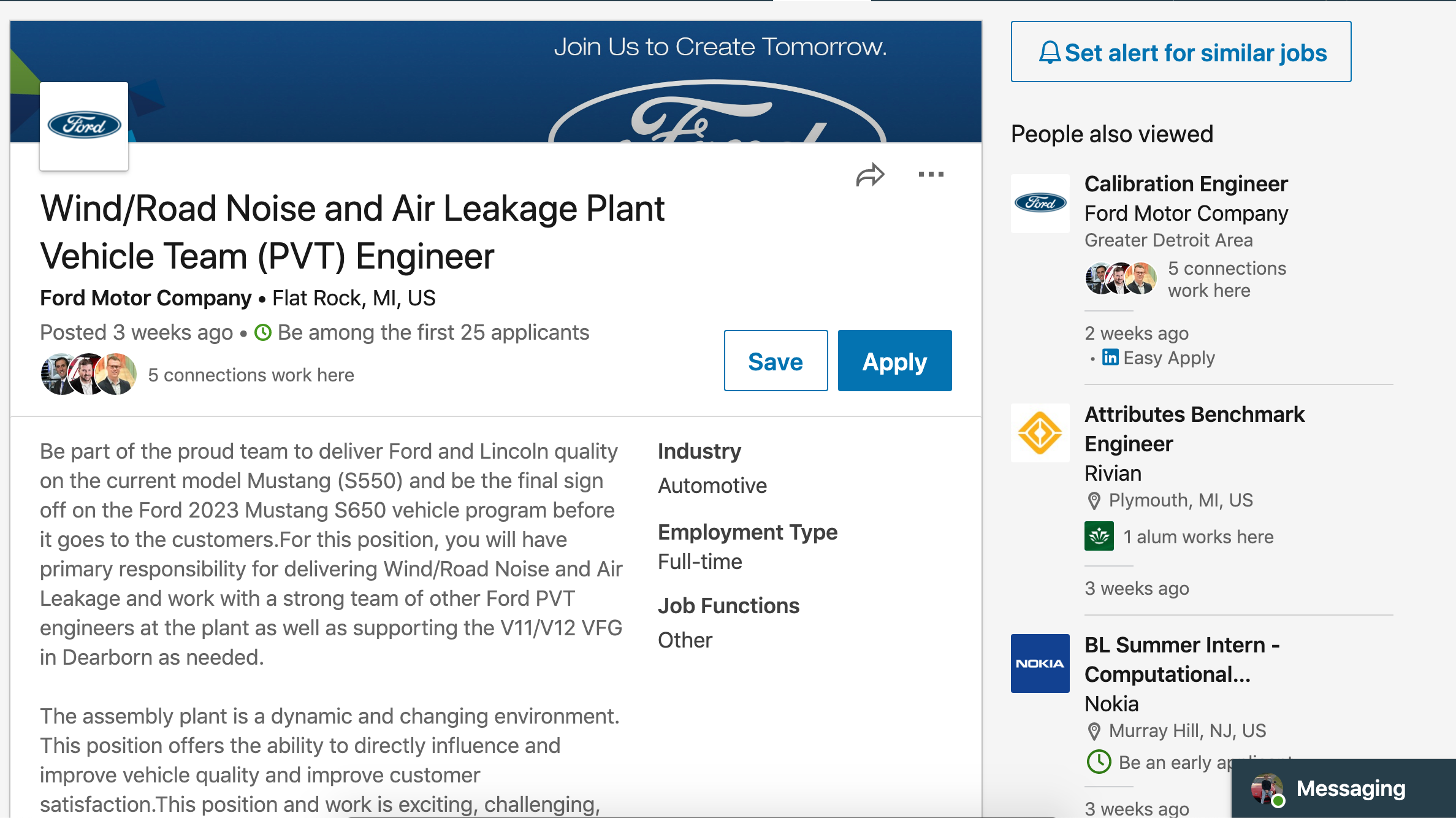Click the Nokia logo icon
The width and height of the screenshot is (1456, 818).
(1040, 663)
